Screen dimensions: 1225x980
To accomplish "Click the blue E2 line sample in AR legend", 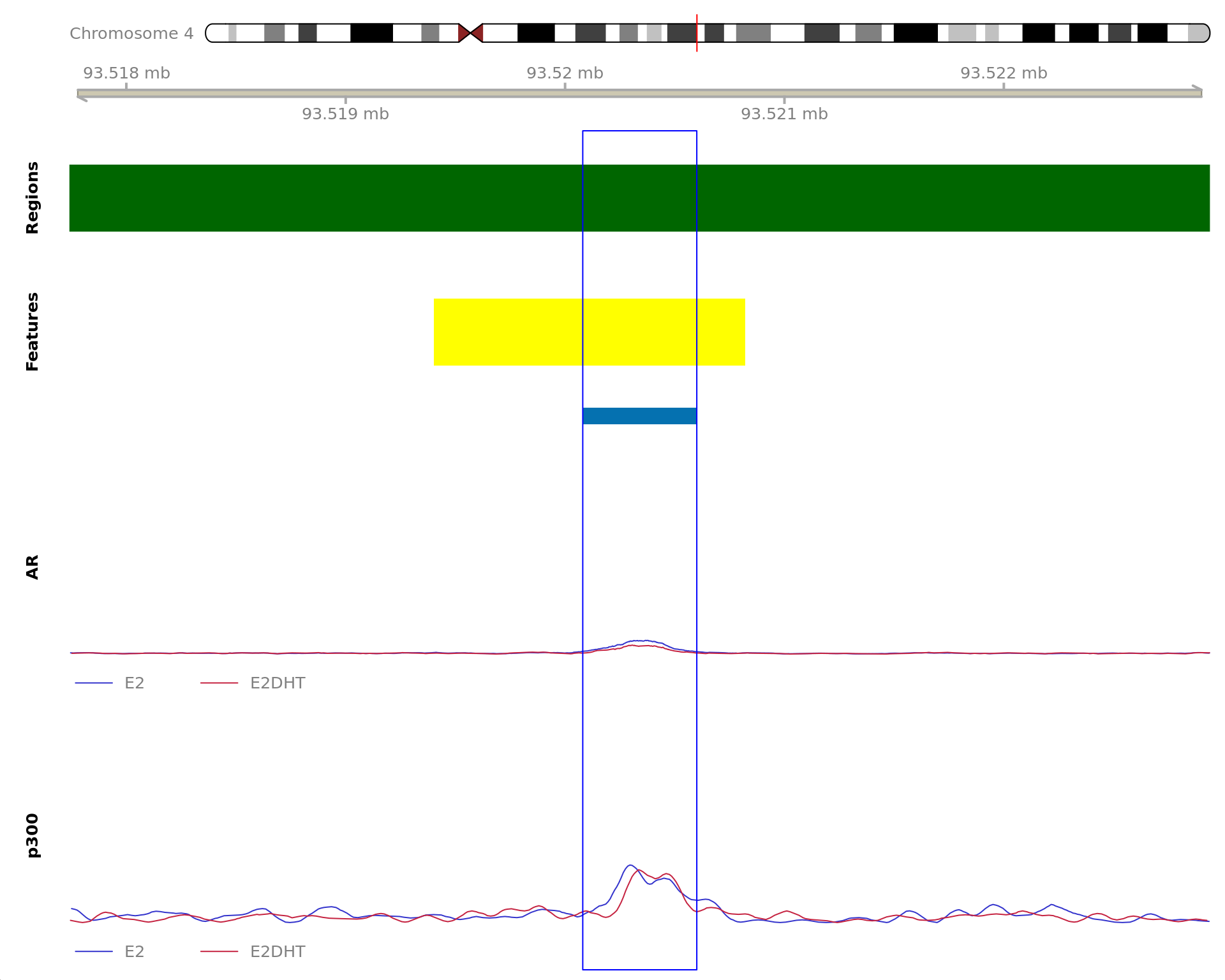I will click(x=94, y=683).
